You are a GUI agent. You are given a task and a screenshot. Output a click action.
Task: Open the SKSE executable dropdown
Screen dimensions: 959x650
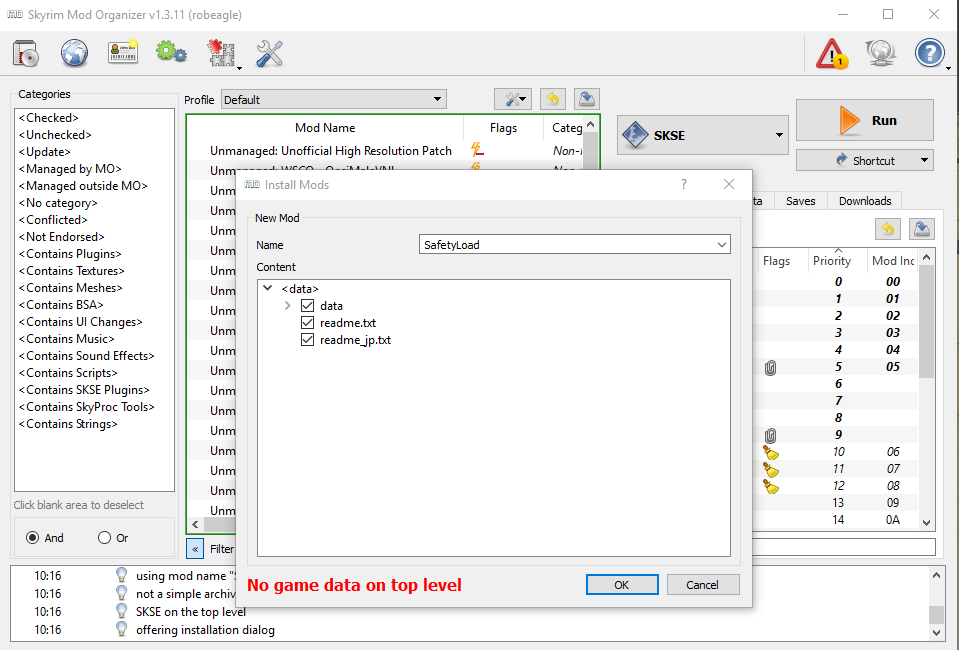(779, 135)
